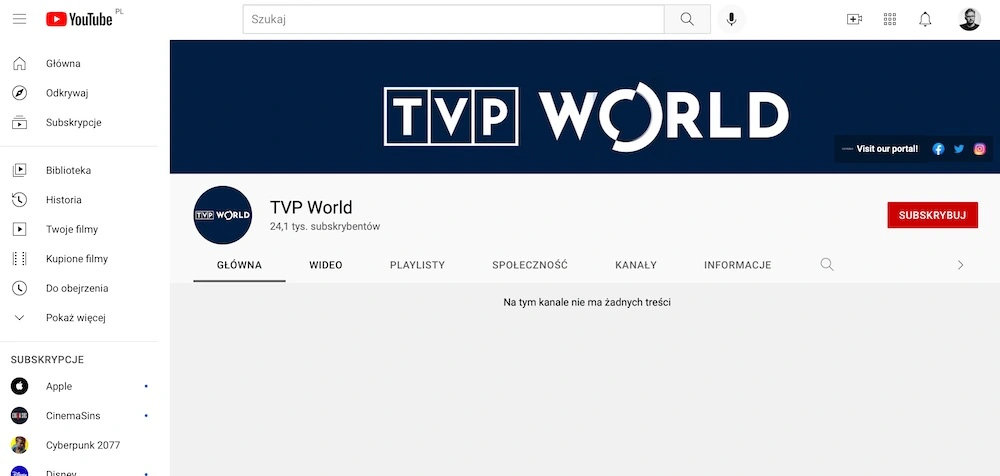Viewport: 1000px width, 476px height.
Task: Switch to the KANAŁY tab
Action: coord(636,265)
